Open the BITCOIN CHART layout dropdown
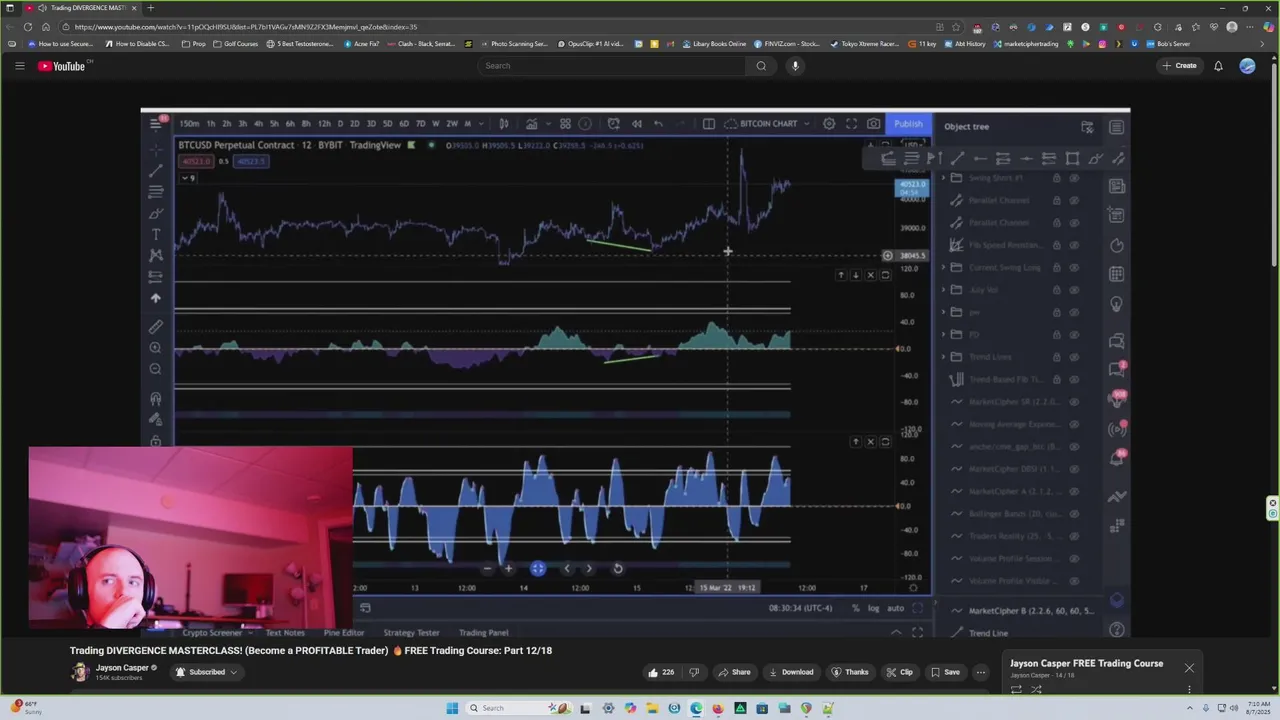The width and height of the screenshot is (1280, 720). click(x=767, y=124)
